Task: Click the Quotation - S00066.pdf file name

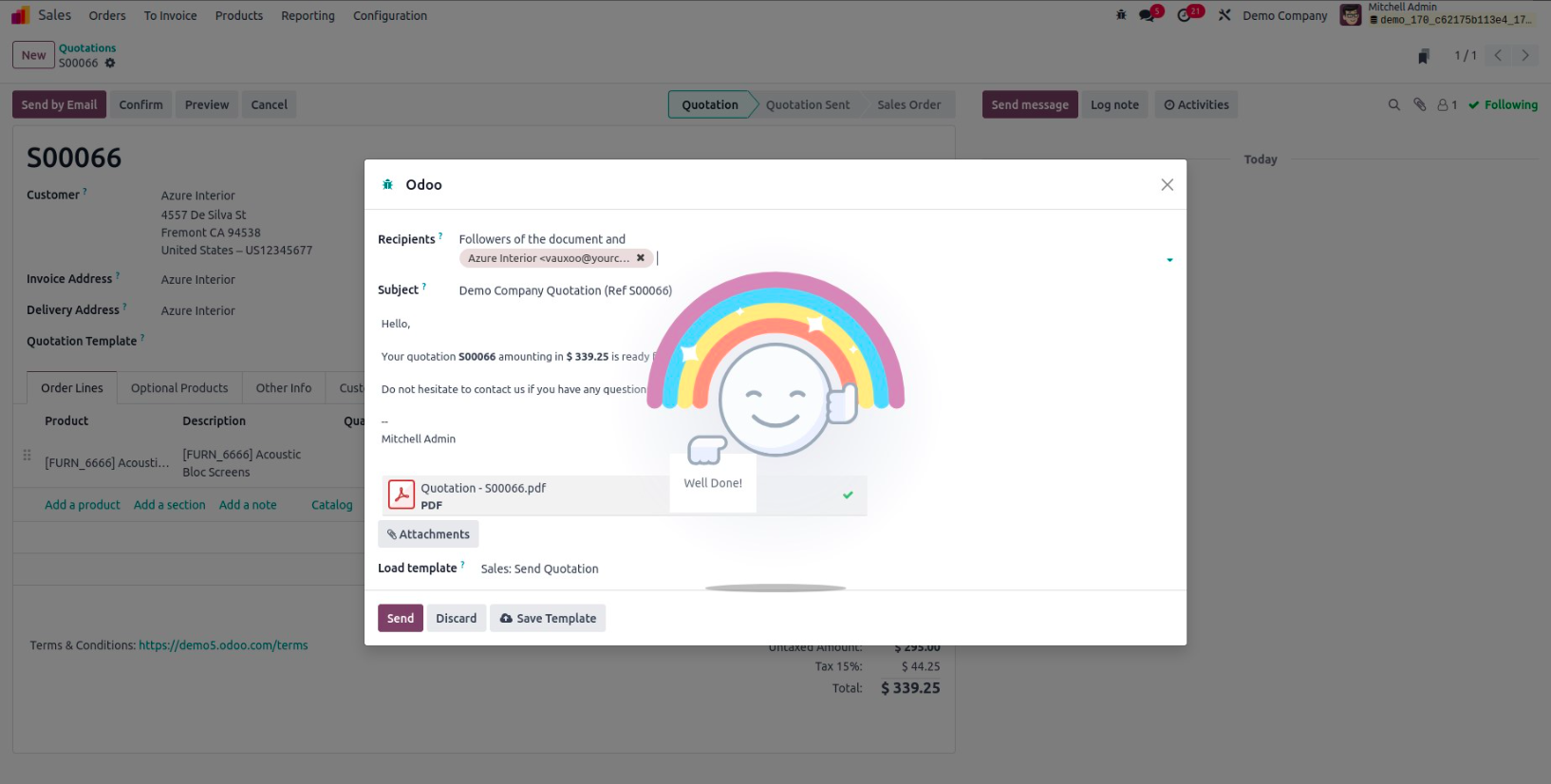Action: (x=483, y=489)
